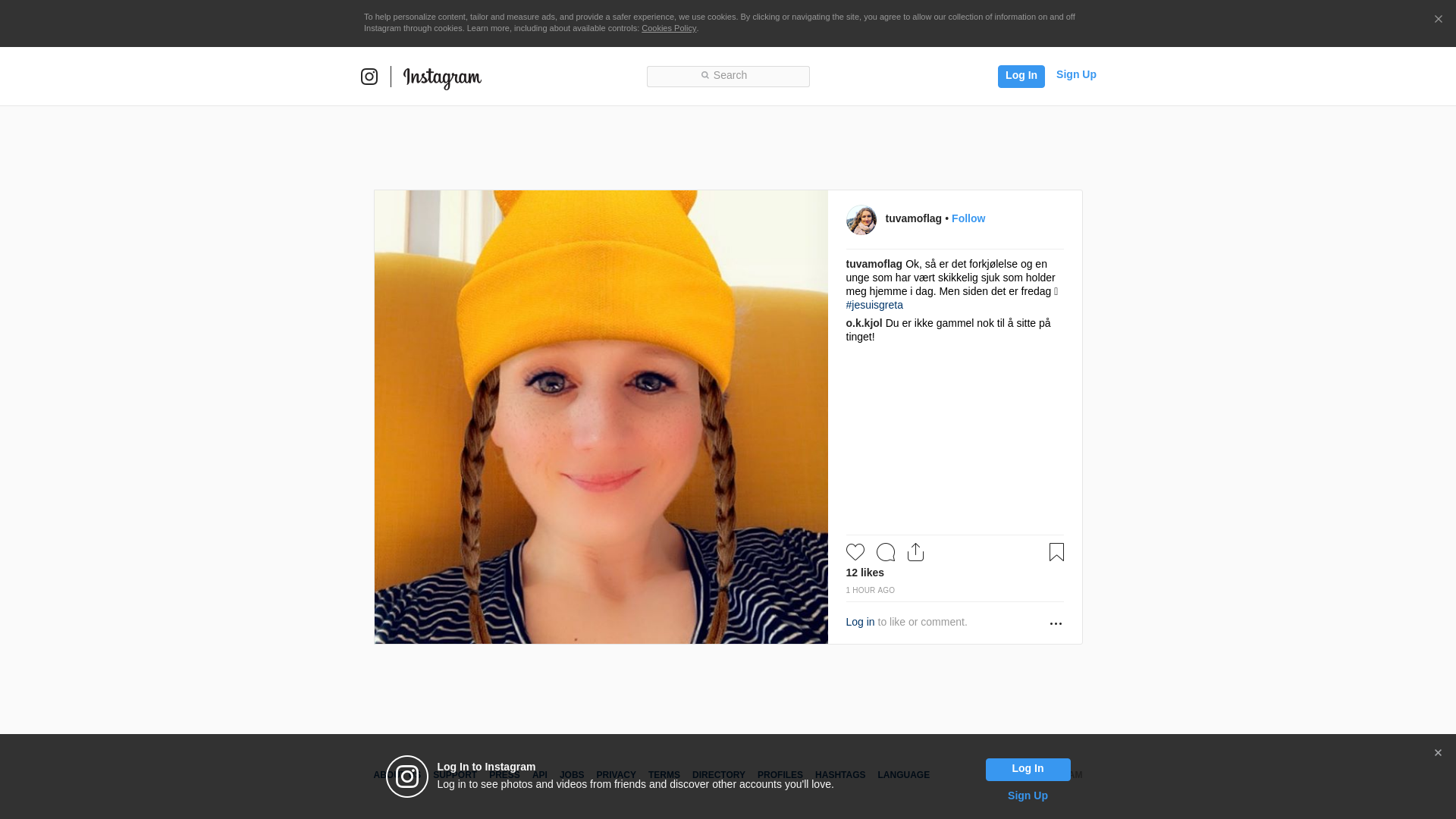Image resolution: width=1456 pixels, height=819 pixels.
Task: Click the Instagram wordmark logo
Action: click(x=442, y=77)
